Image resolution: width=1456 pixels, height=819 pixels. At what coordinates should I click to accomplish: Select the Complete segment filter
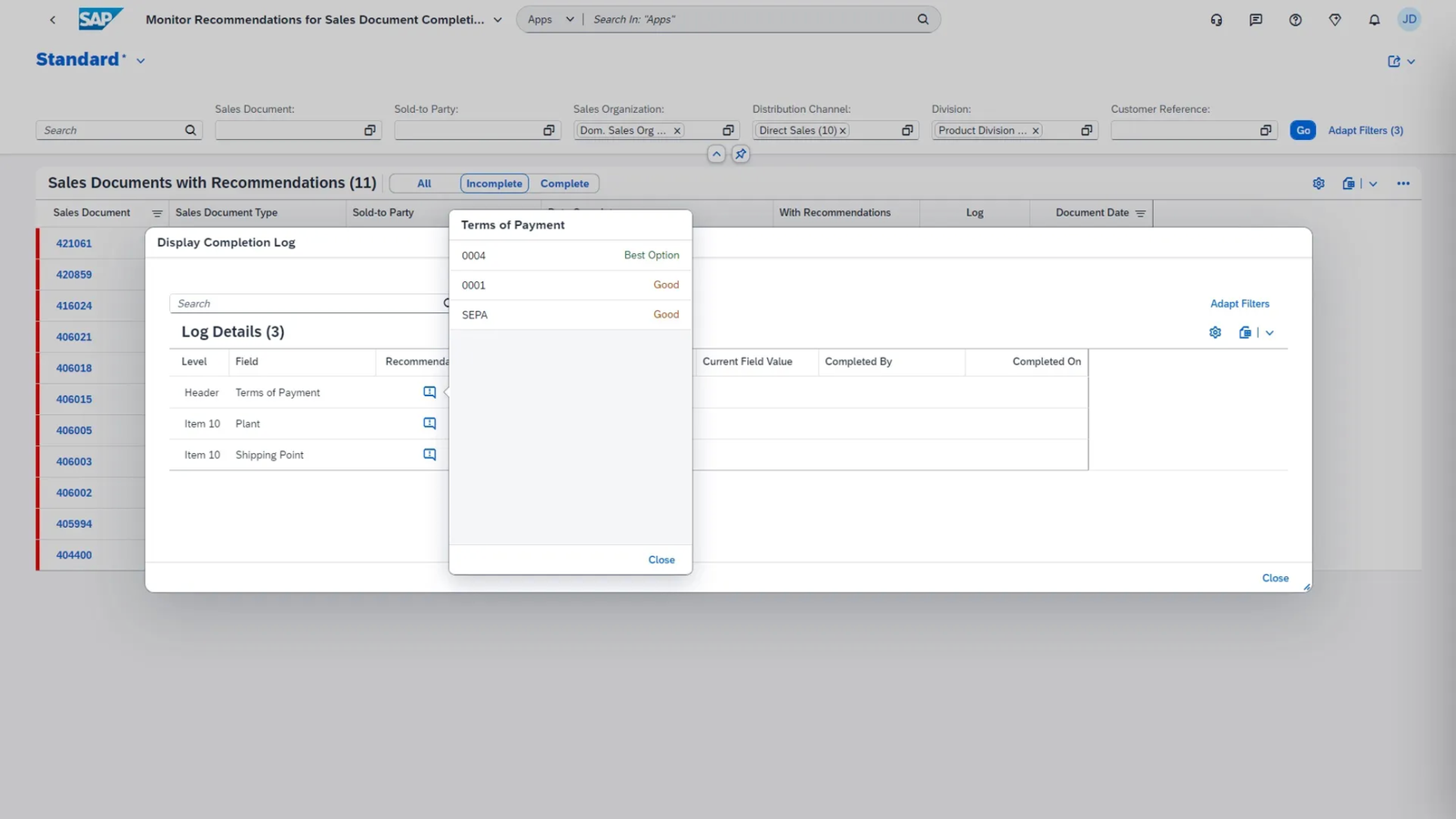tap(564, 184)
